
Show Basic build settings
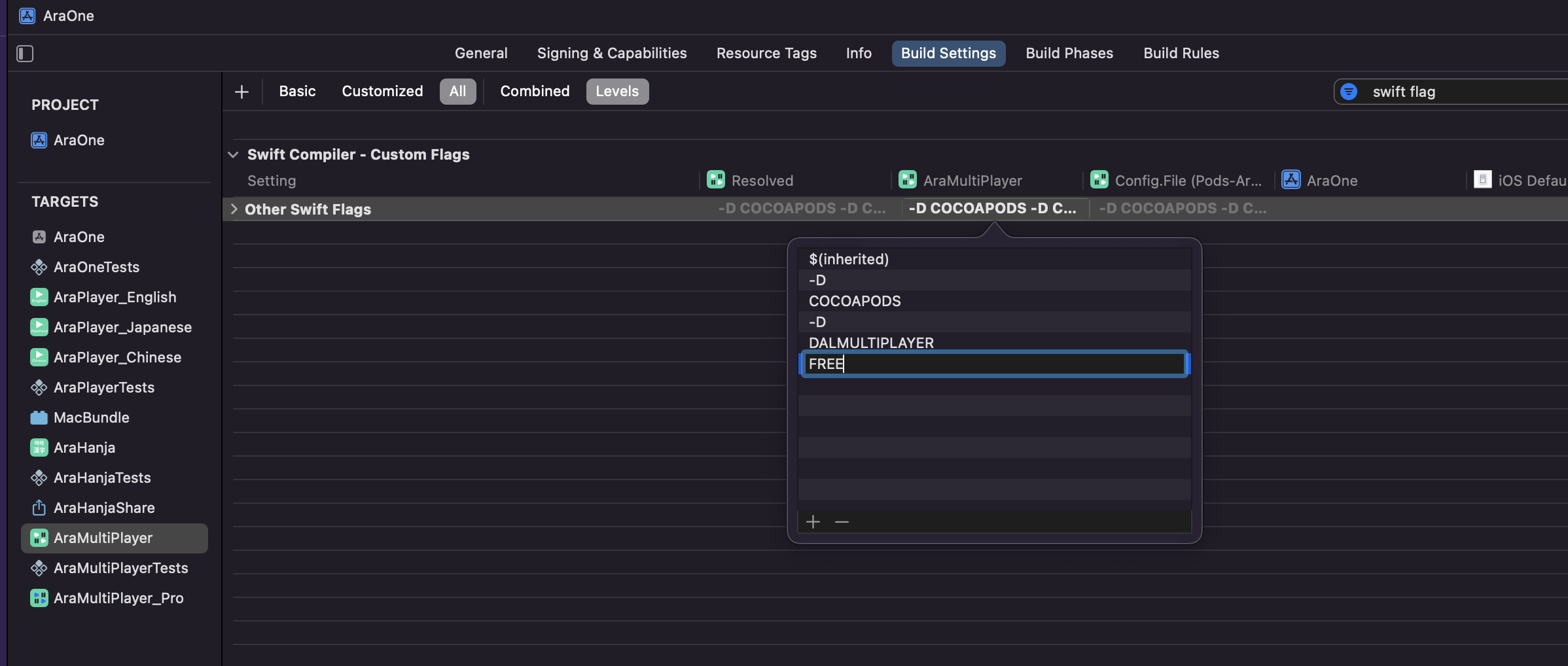coord(297,91)
